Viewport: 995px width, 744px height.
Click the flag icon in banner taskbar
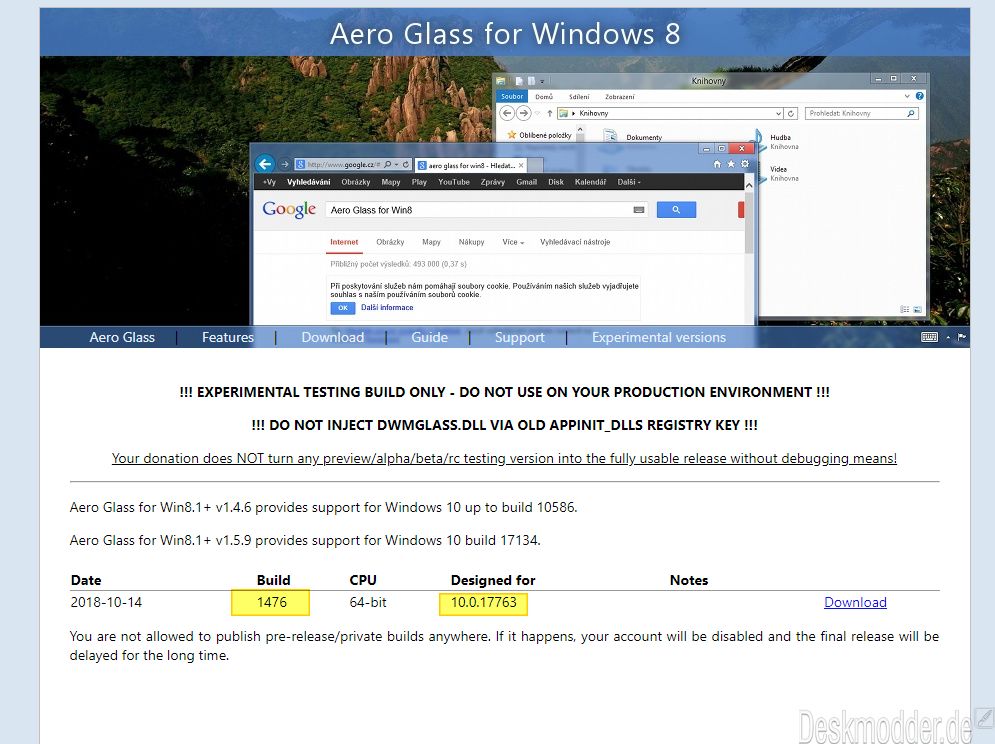click(x=962, y=337)
